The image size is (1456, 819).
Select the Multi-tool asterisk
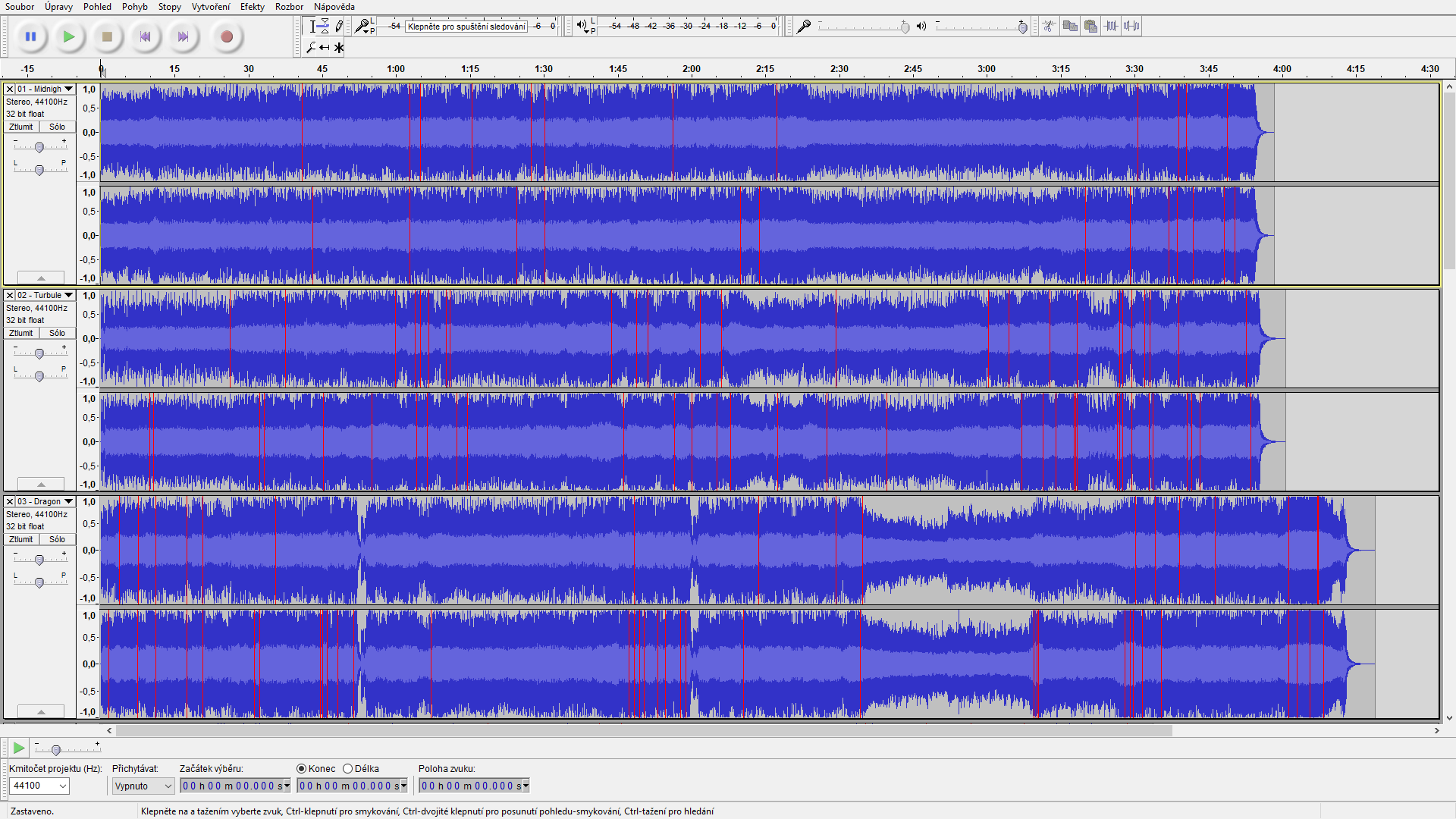click(339, 47)
